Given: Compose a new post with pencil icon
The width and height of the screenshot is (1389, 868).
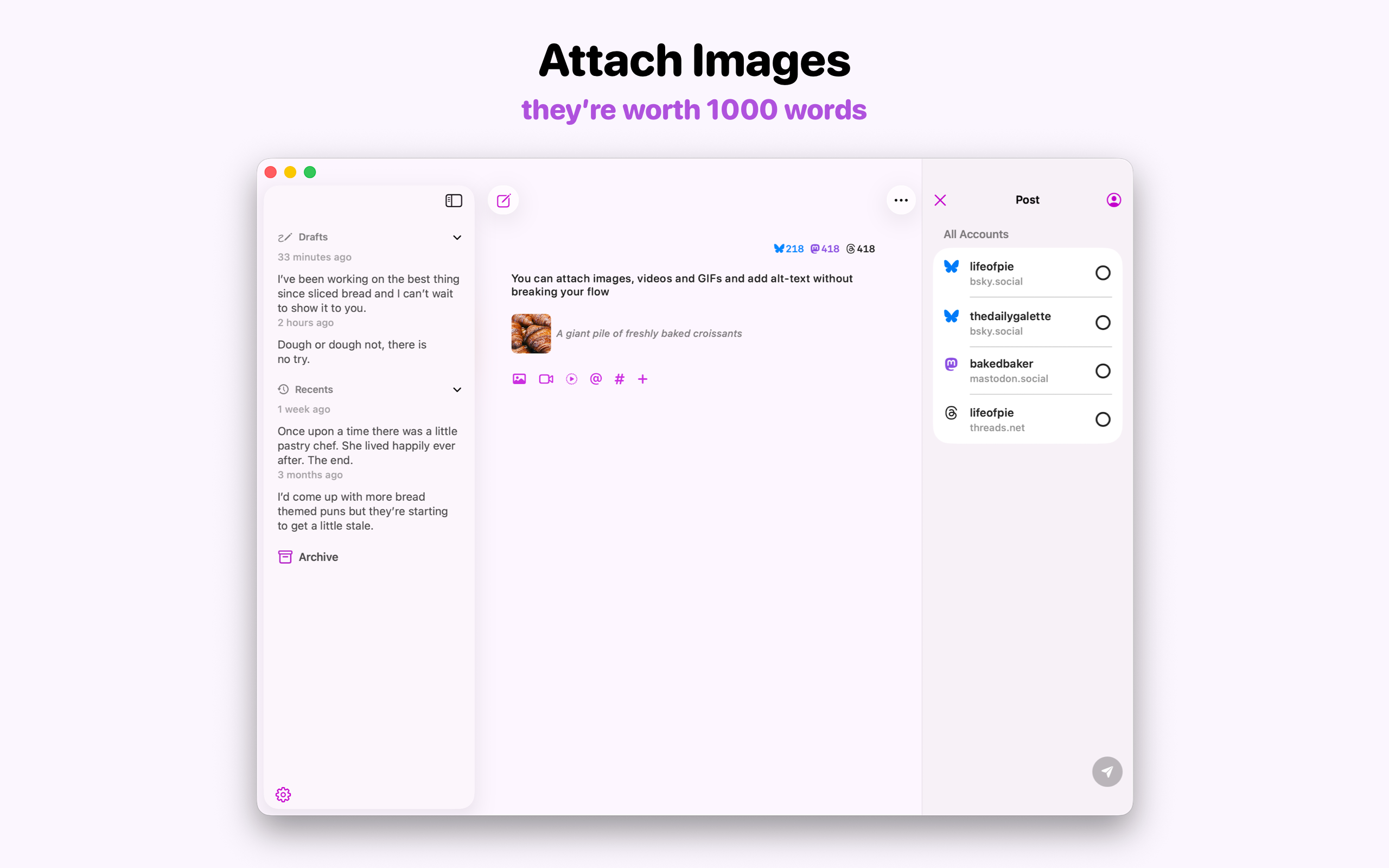Looking at the screenshot, I should (504, 200).
